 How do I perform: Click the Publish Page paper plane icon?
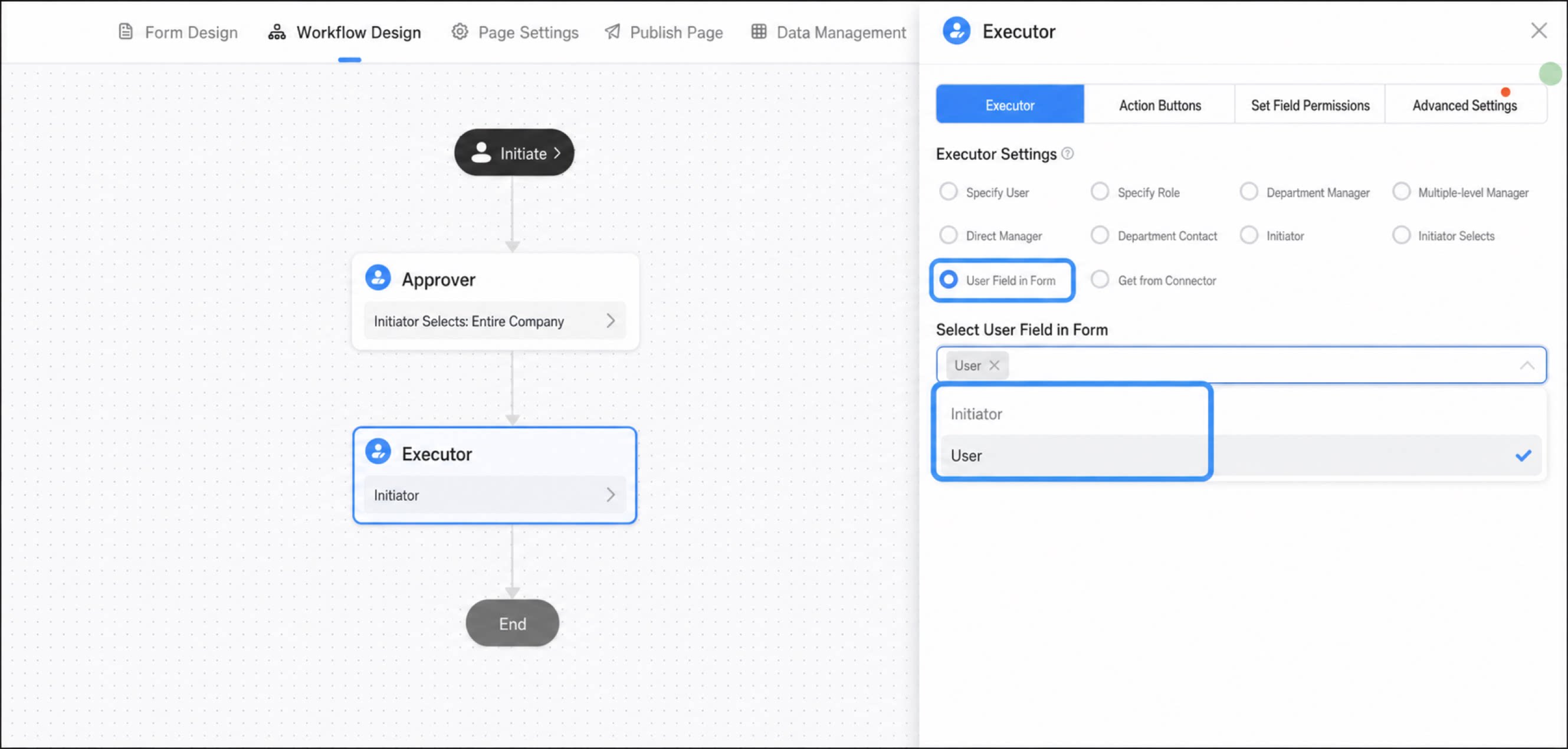click(x=612, y=32)
